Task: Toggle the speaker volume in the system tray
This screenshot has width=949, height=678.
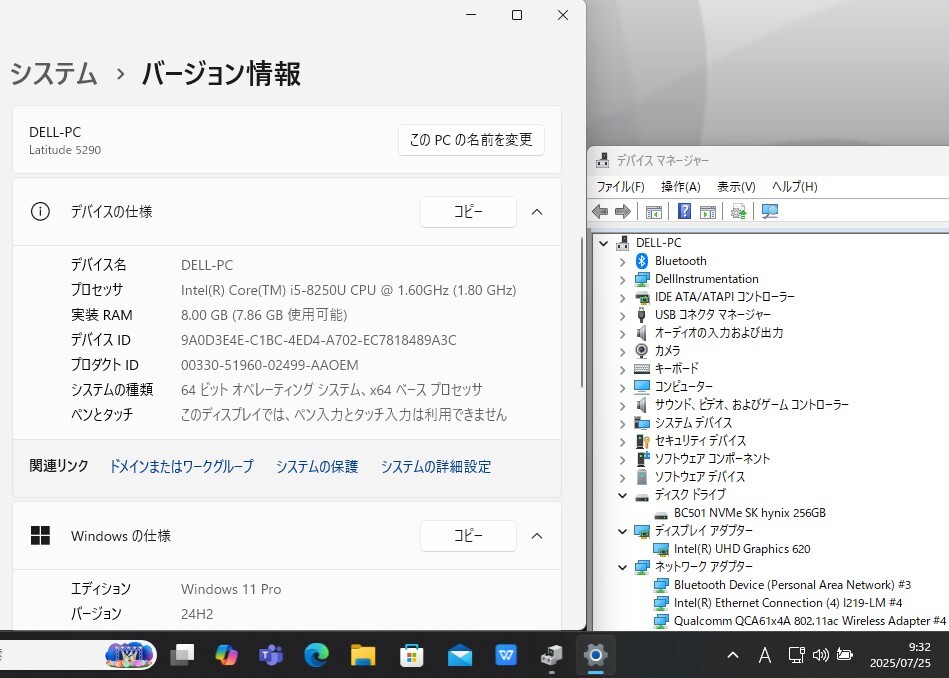Action: tap(822, 655)
